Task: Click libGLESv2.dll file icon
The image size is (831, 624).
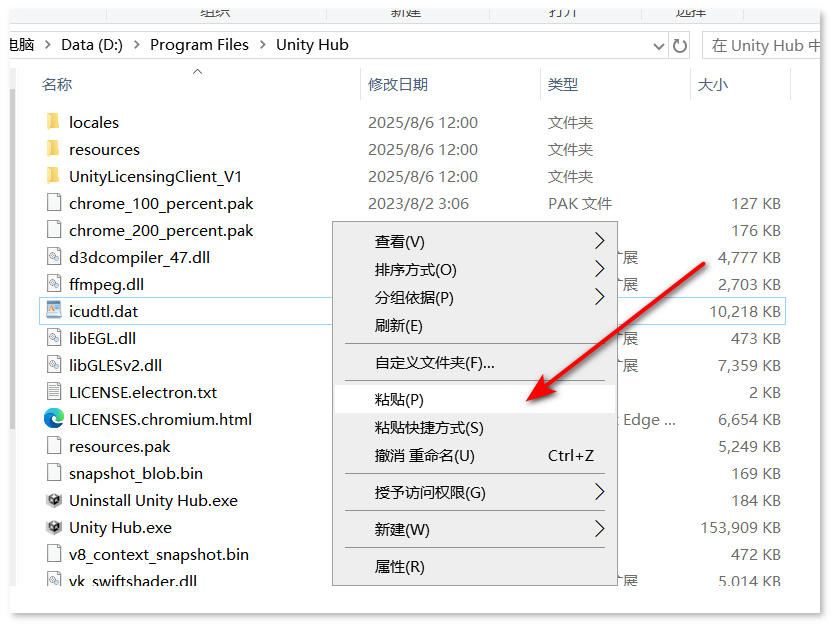Action: (x=54, y=365)
